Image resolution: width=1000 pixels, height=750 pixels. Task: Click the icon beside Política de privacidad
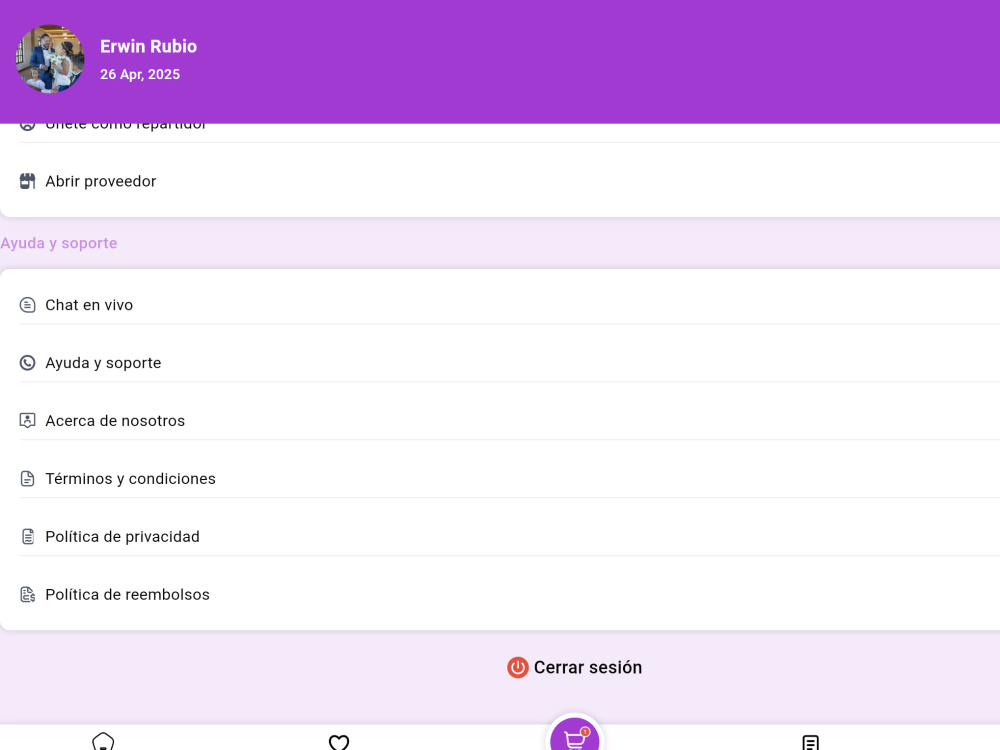pyautogui.click(x=27, y=536)
